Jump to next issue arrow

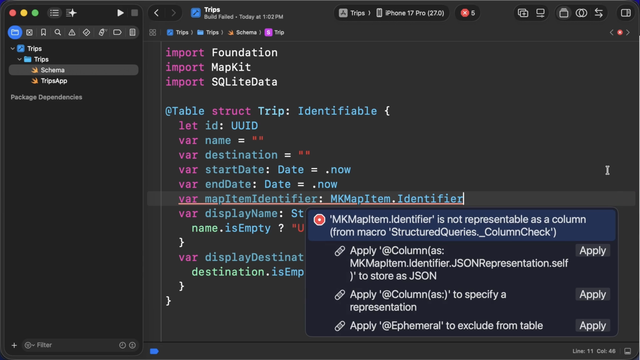tap(628, 32)
